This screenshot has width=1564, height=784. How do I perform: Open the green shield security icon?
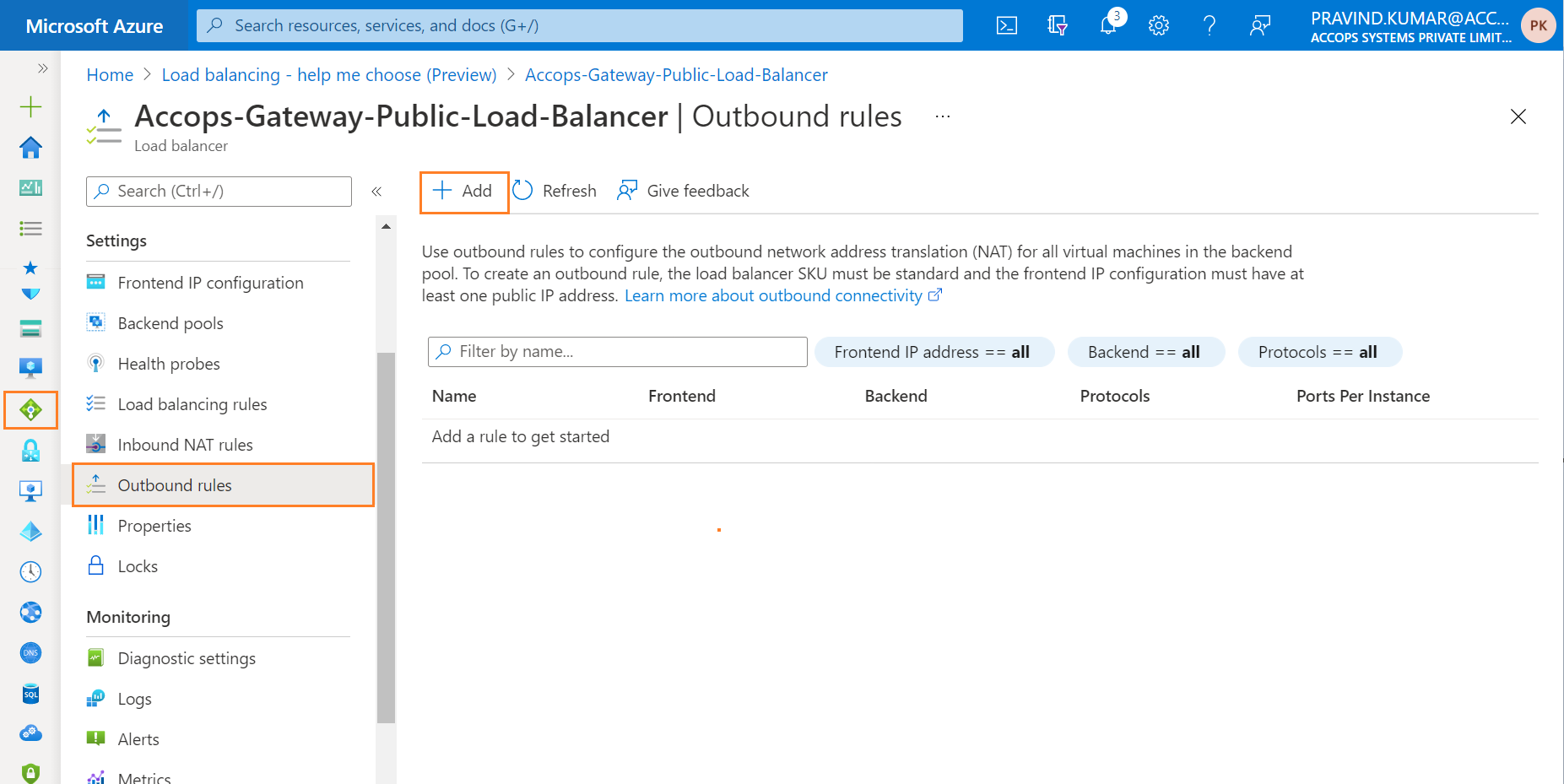(30, 773)
